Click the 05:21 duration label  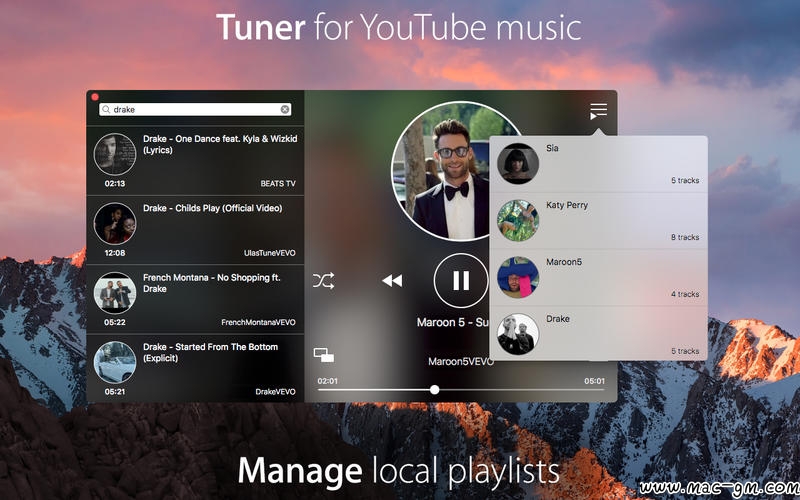pyautogui.click(x=115, y=392)
